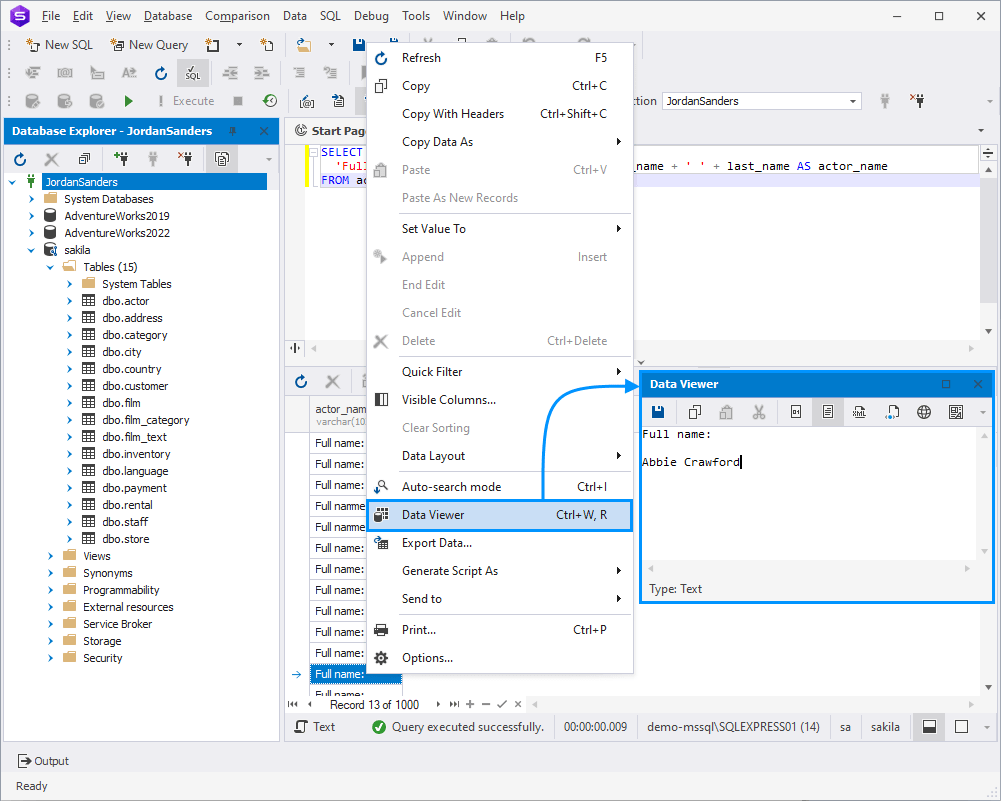Switch Data Viewer to XML view
The image size is (1001, 801).
click(x=858, y=411)
